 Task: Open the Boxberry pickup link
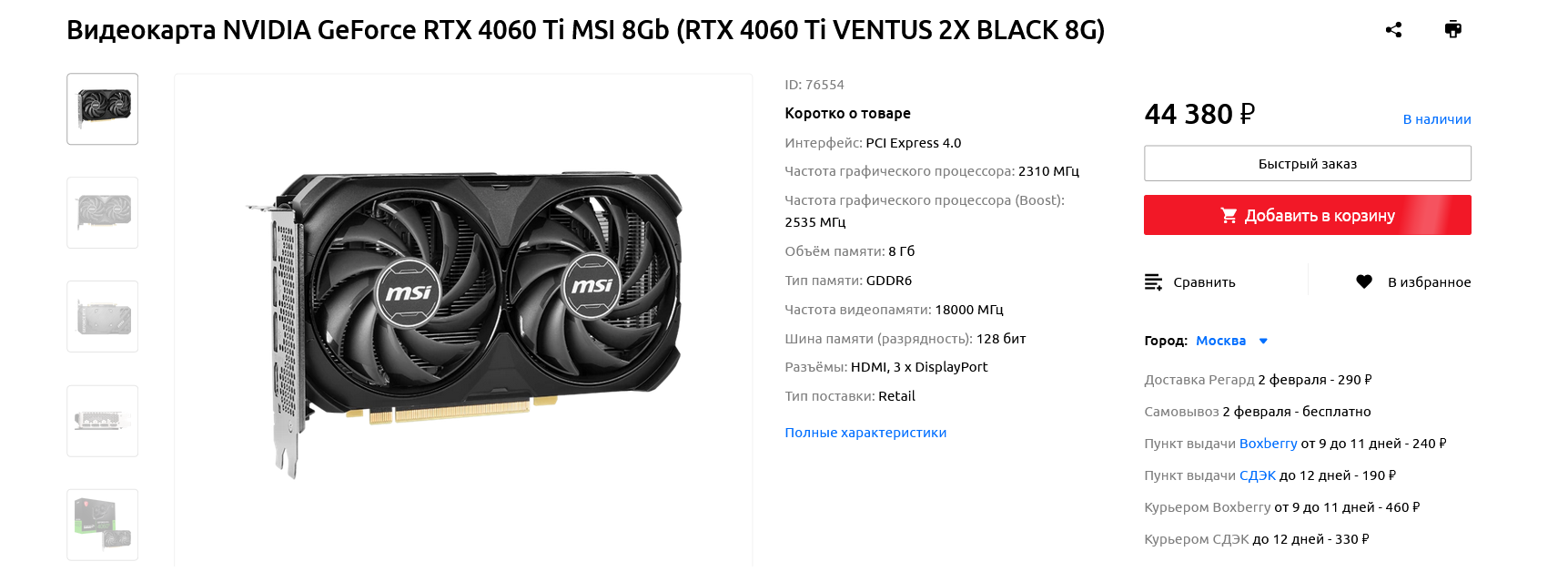(1268, 444)
